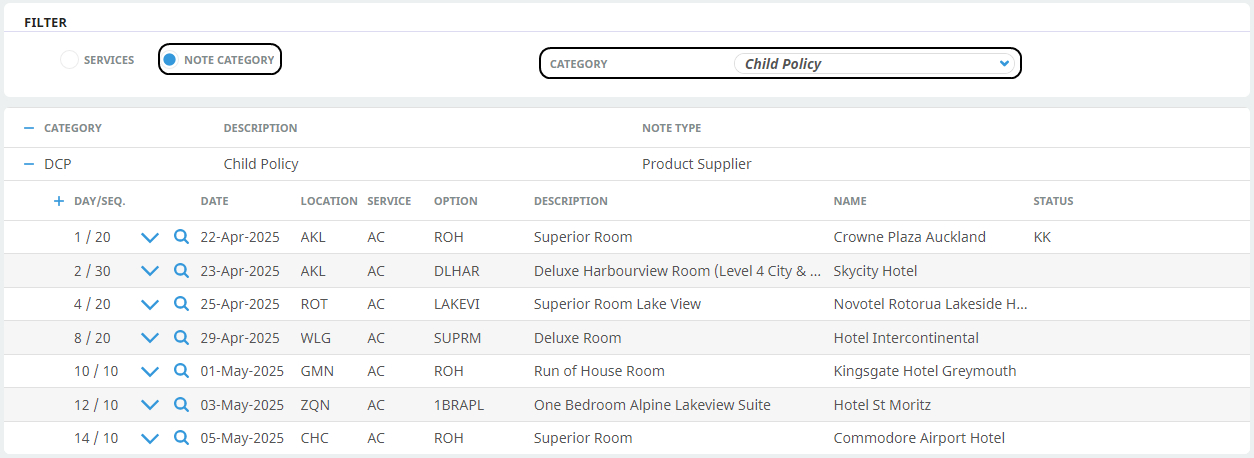
Task: Click magnifier icon for Hotel St Moritz row
Action: pyautogui.click(x=181, y=405)
